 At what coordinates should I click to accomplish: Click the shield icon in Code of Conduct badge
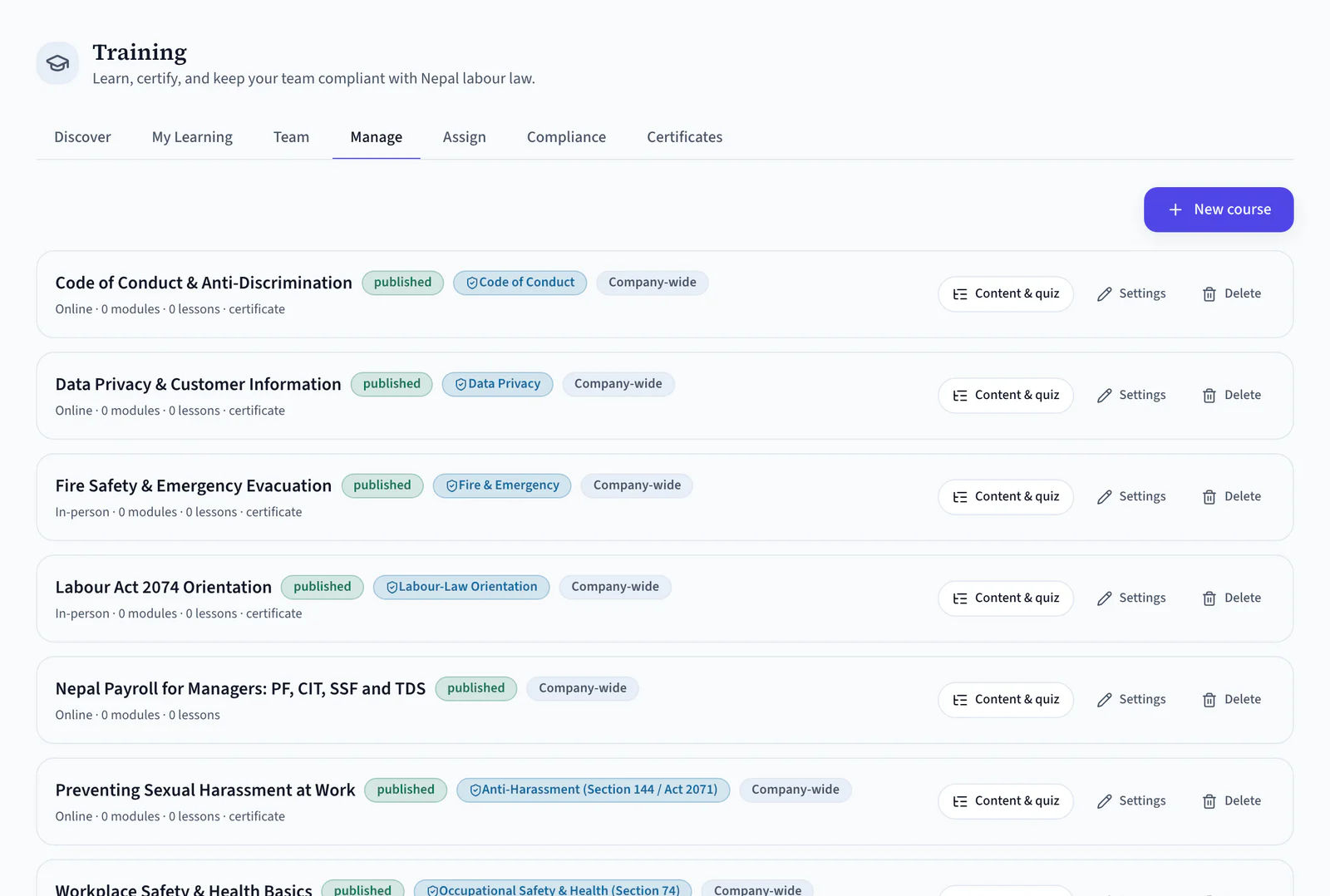pyautogui.click(x=472, y=283)
